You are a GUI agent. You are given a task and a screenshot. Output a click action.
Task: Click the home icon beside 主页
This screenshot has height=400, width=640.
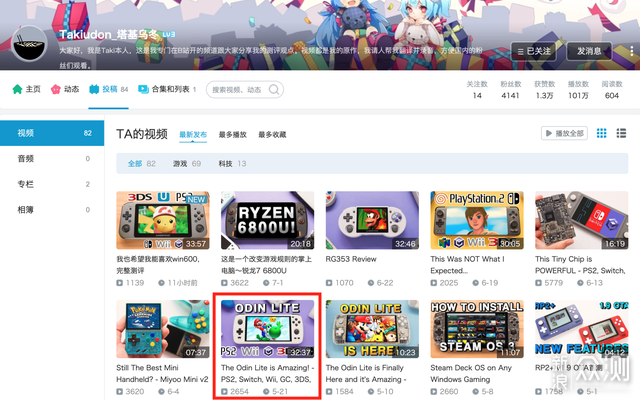(x=17, y=89)
